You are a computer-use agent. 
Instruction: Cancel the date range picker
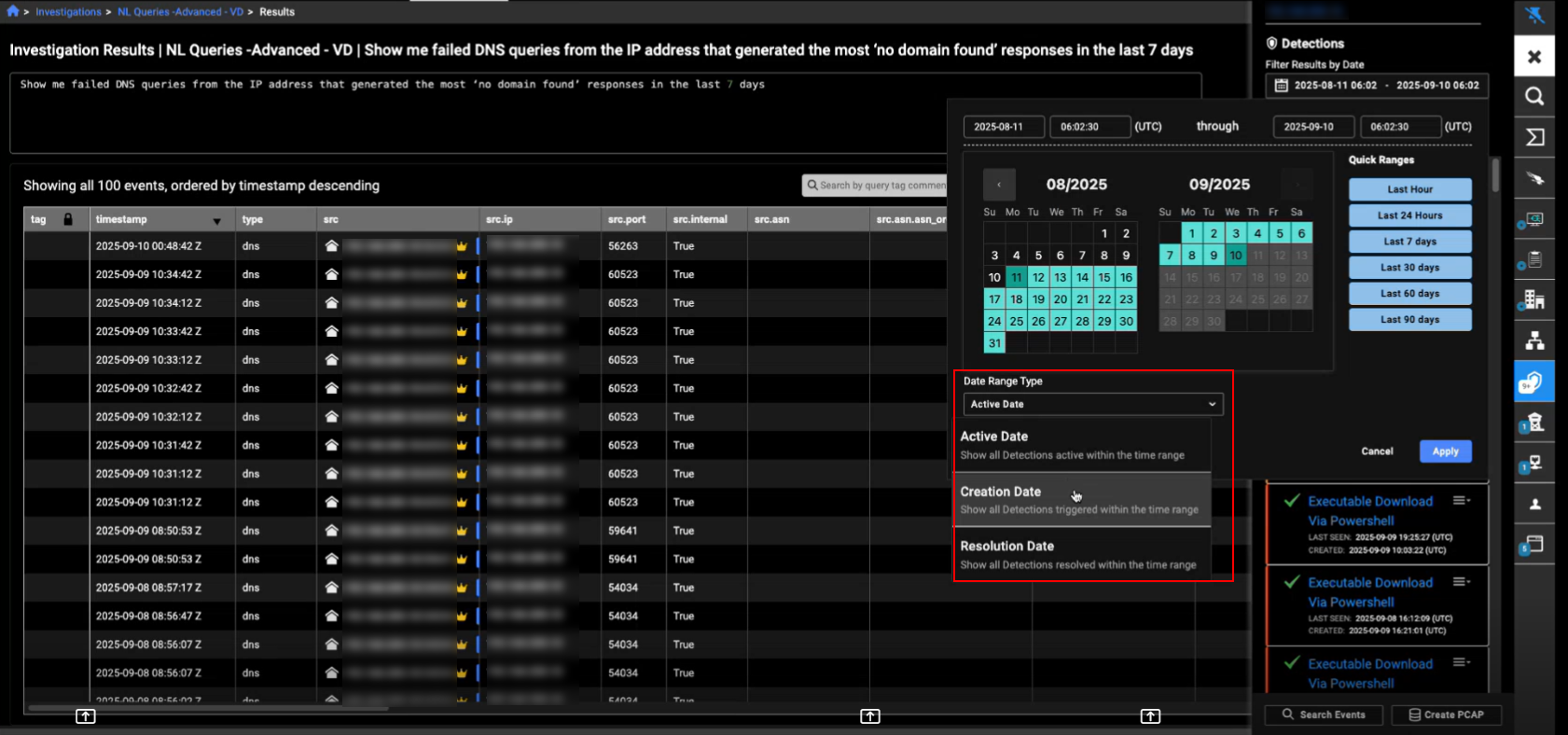(1377, 451)
